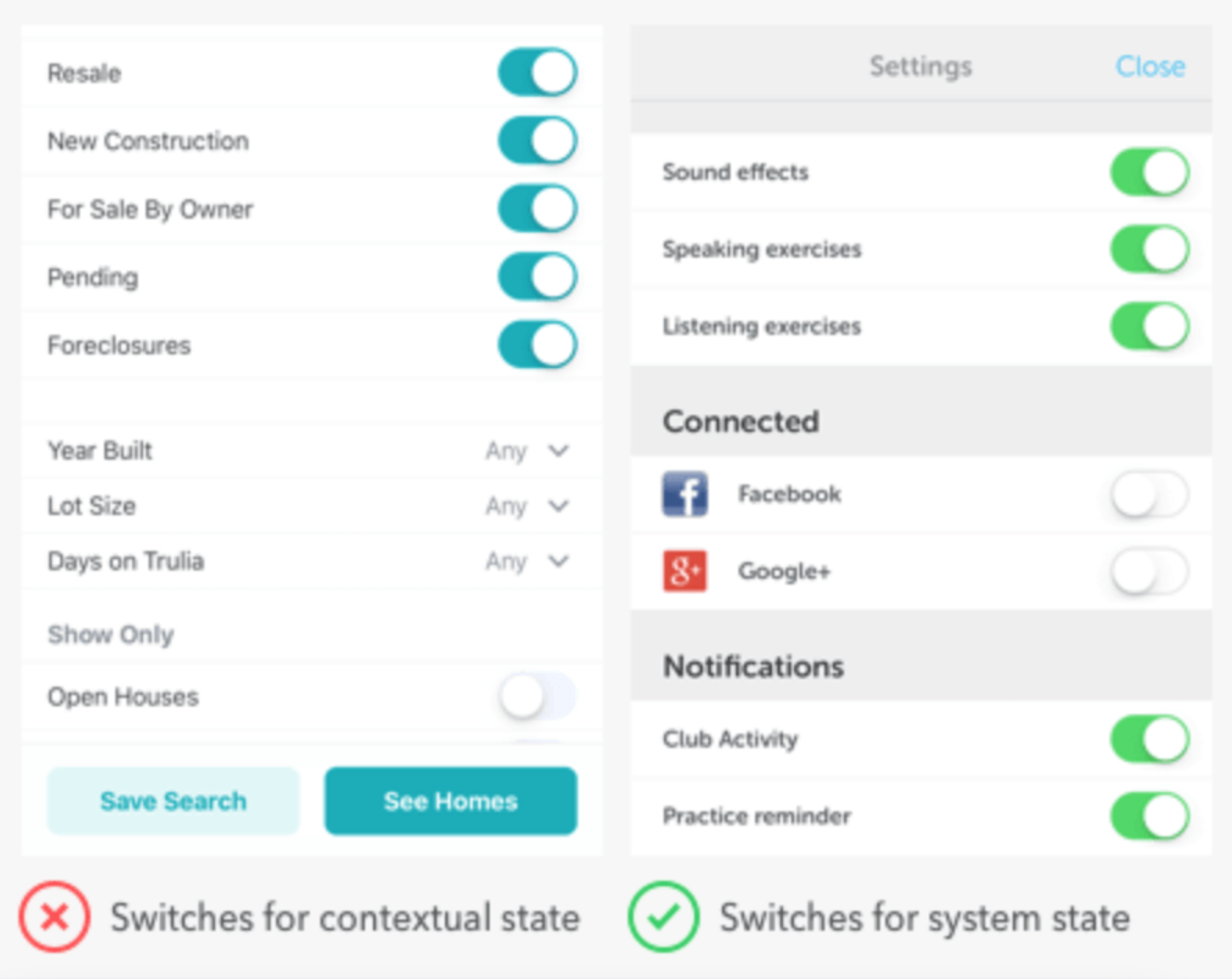Click the See Homes button
The image size is (1232, 979).
click(x=451, y=801)
